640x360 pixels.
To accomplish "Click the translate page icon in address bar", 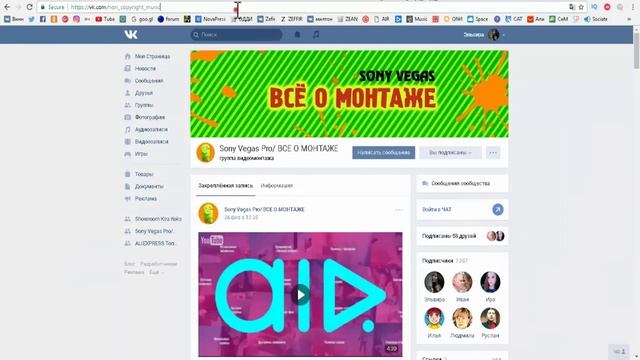I will [572, 7].
